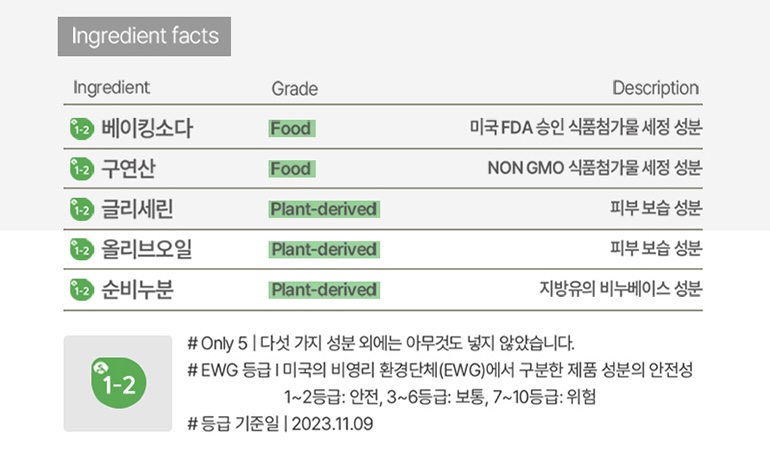
Task: Click the NON GMO 식품첨가물 description text
Action: coord(595,168)
